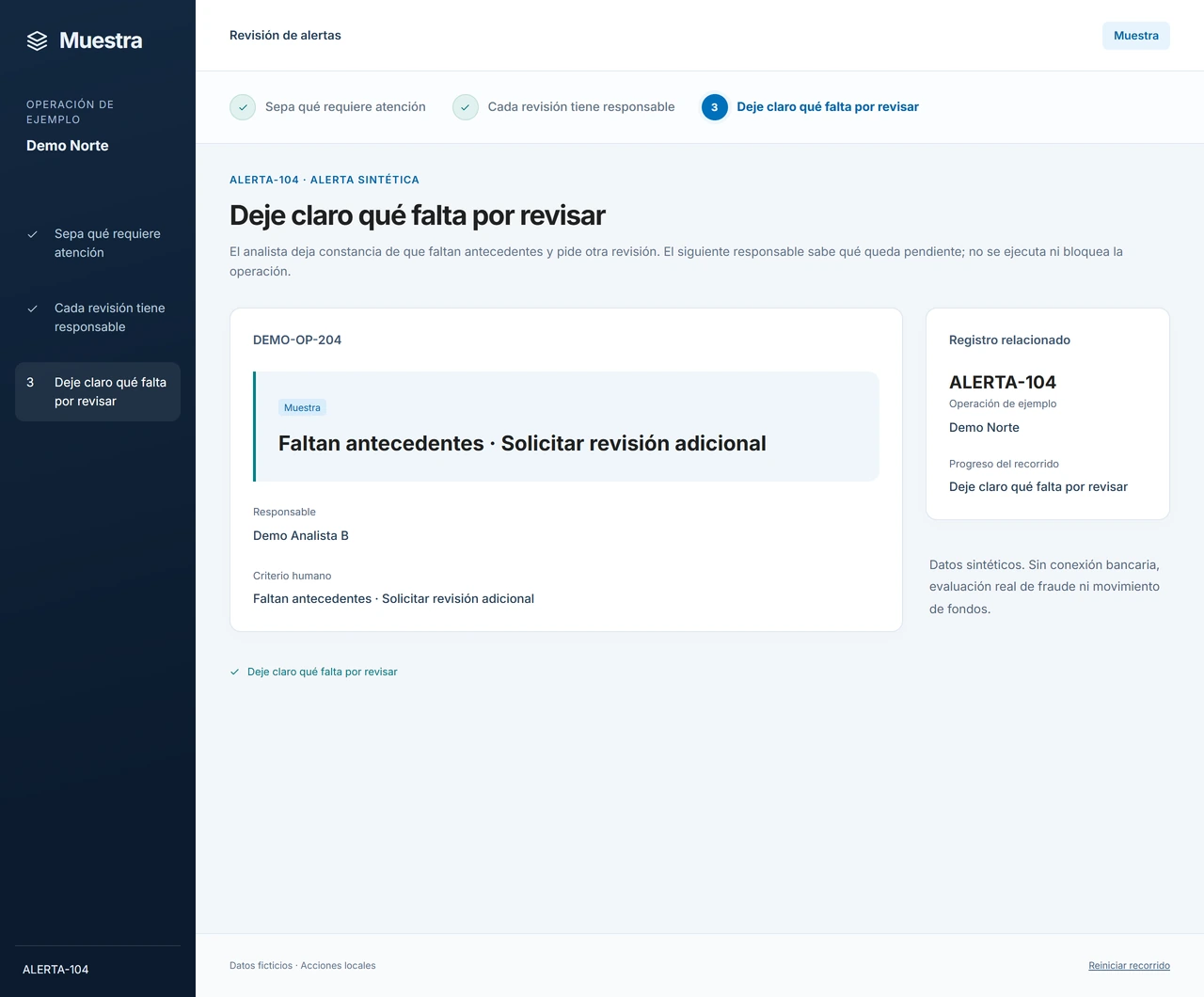Click 'ALERTA-104' heading in Registro relacionado card
Screen dimensions: 1204x997
pyautogui.click(x=1003, y=383)
